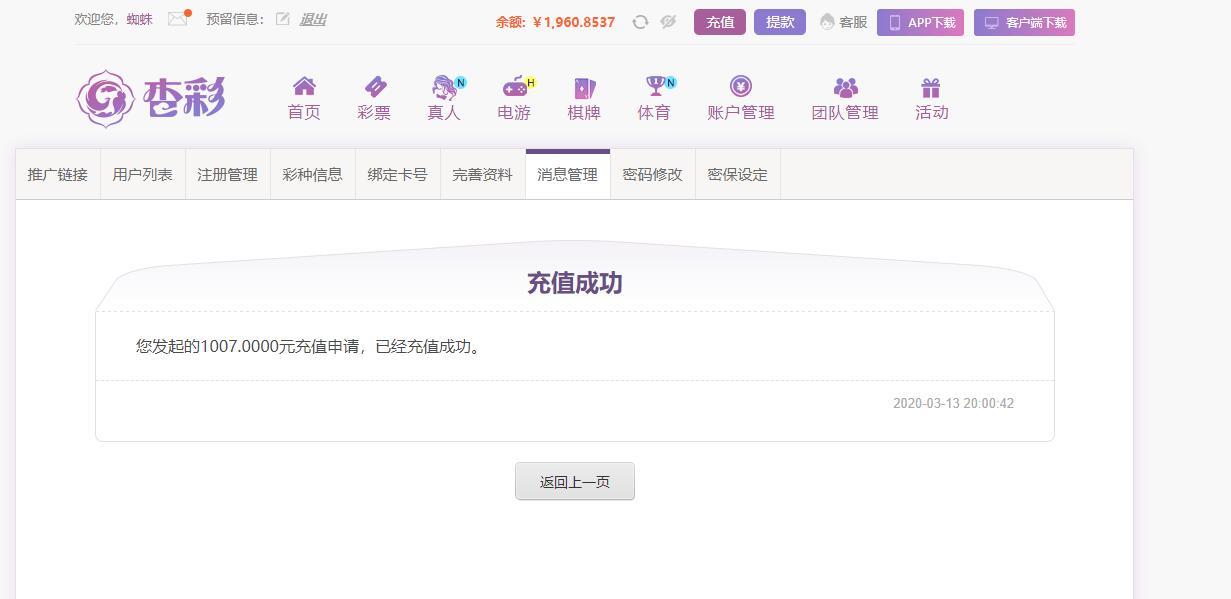
Task: Open 团队管理 via the group icon
Action: pyautogui.click(x=845, y=87)
